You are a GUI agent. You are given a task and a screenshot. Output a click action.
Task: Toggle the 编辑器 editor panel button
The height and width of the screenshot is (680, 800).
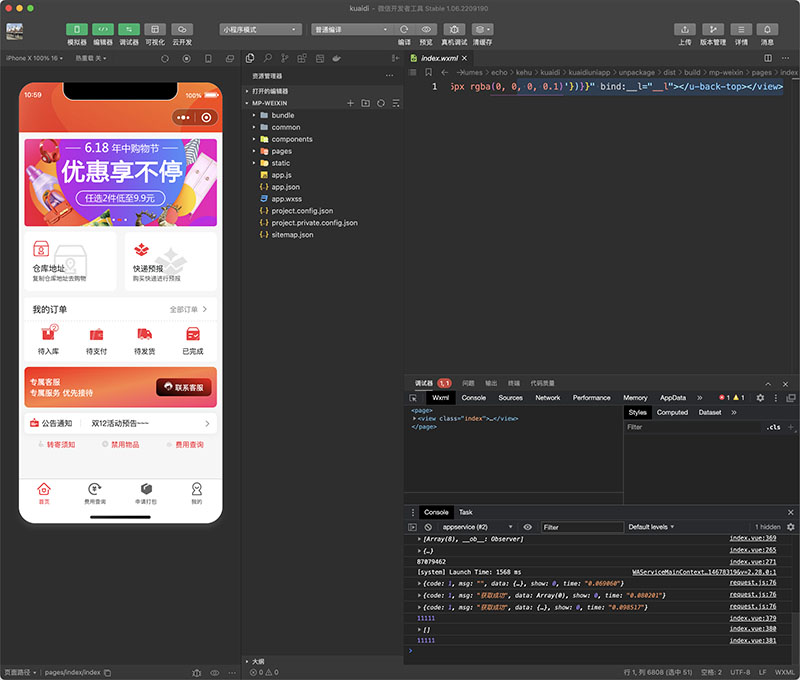[x=103, y=30]
